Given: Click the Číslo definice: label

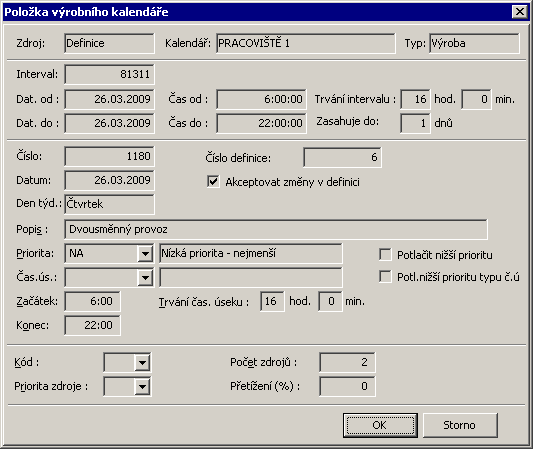Looking at the screenshot, I should 238,158.
